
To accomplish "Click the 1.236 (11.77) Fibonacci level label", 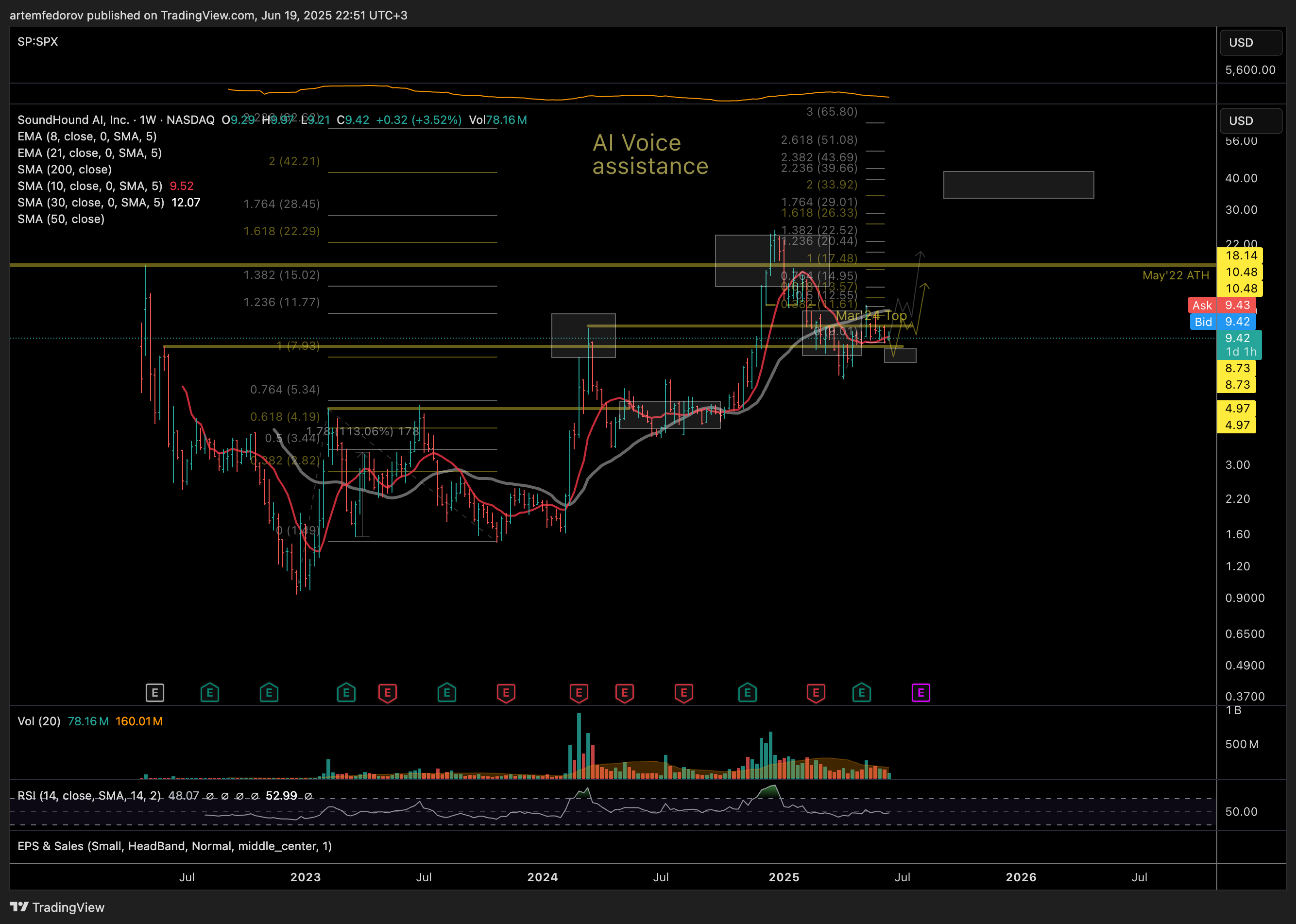I will pyautogui.click(x=282, y=302).
